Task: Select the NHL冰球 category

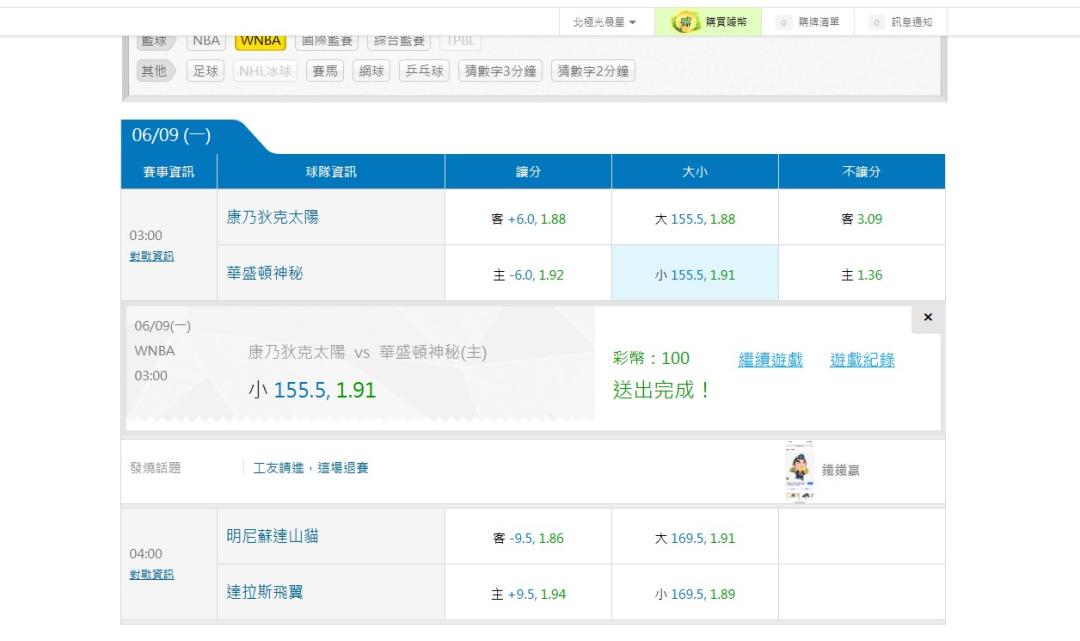Action: click(x=265, y=71)
